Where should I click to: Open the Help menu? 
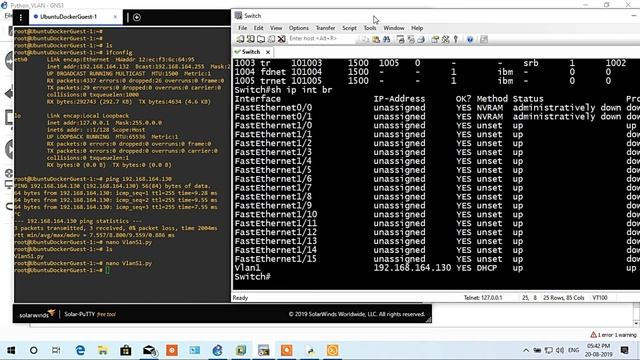click(x=417, y=28)
